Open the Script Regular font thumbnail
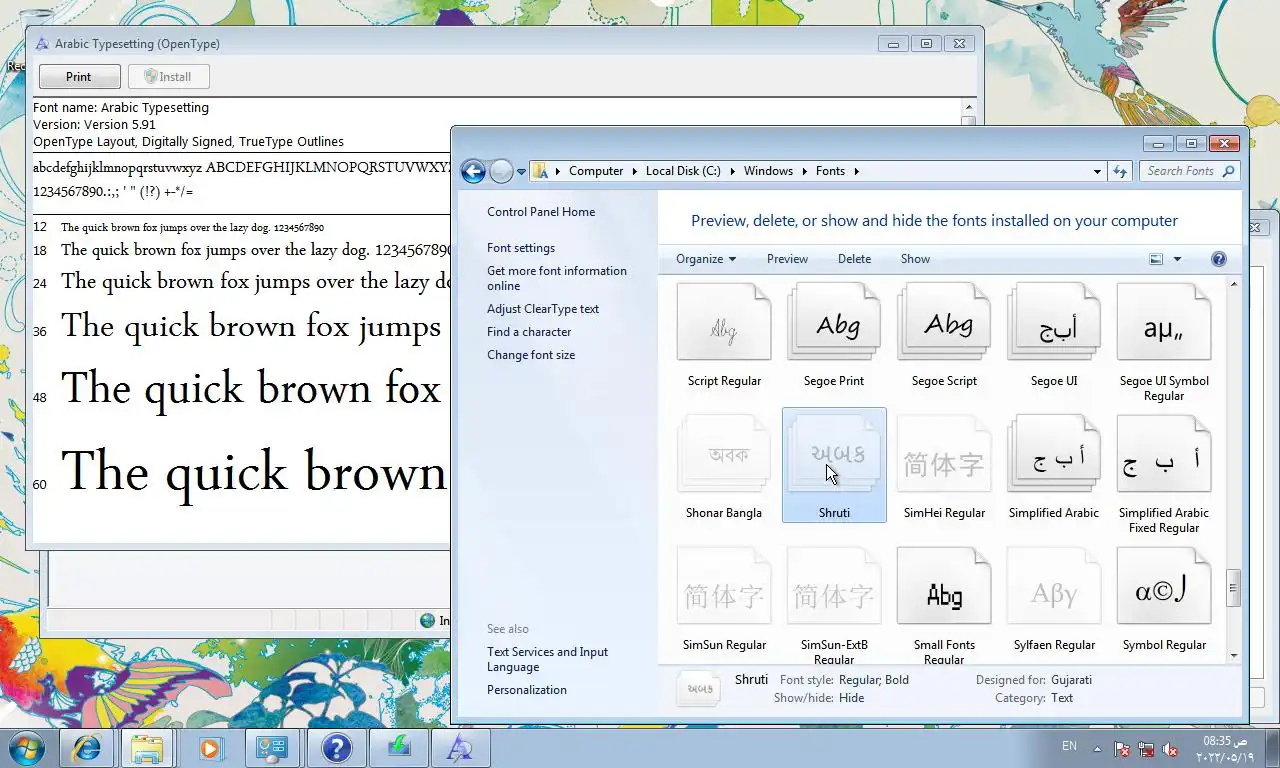 pos(724,323)
